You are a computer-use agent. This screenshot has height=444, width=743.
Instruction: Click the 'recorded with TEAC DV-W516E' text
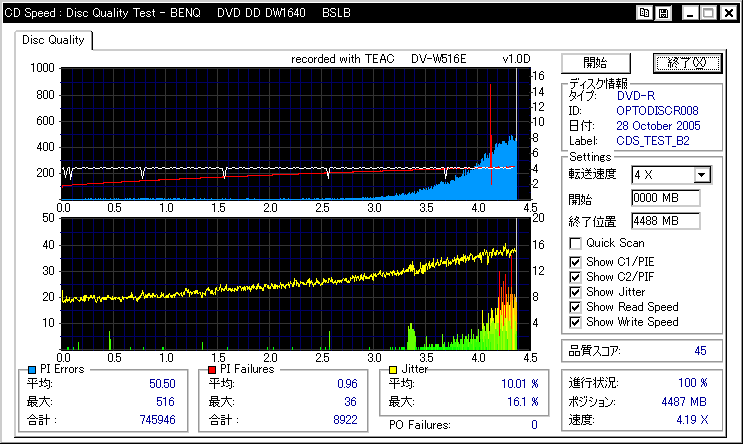click(379, 59)
